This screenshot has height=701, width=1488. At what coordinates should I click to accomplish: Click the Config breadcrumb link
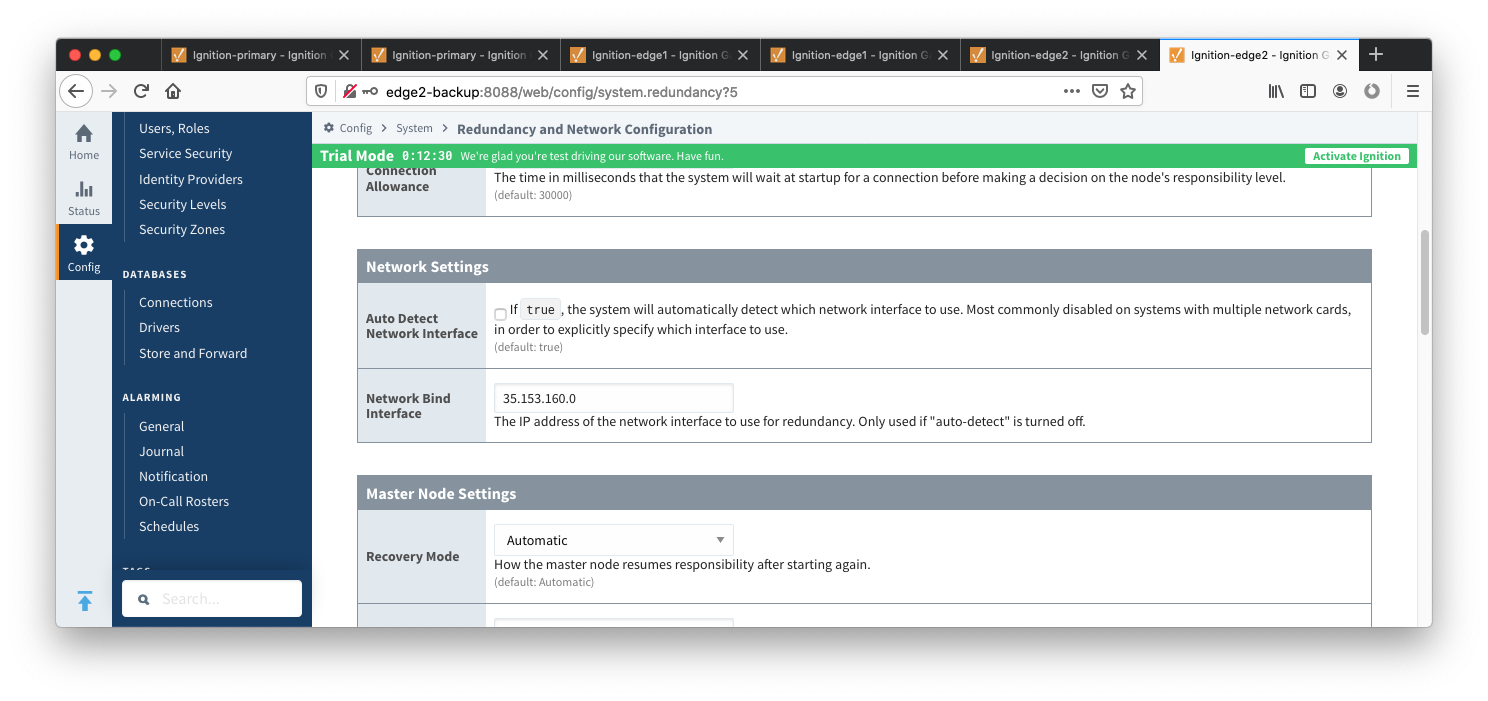(355, 128)
